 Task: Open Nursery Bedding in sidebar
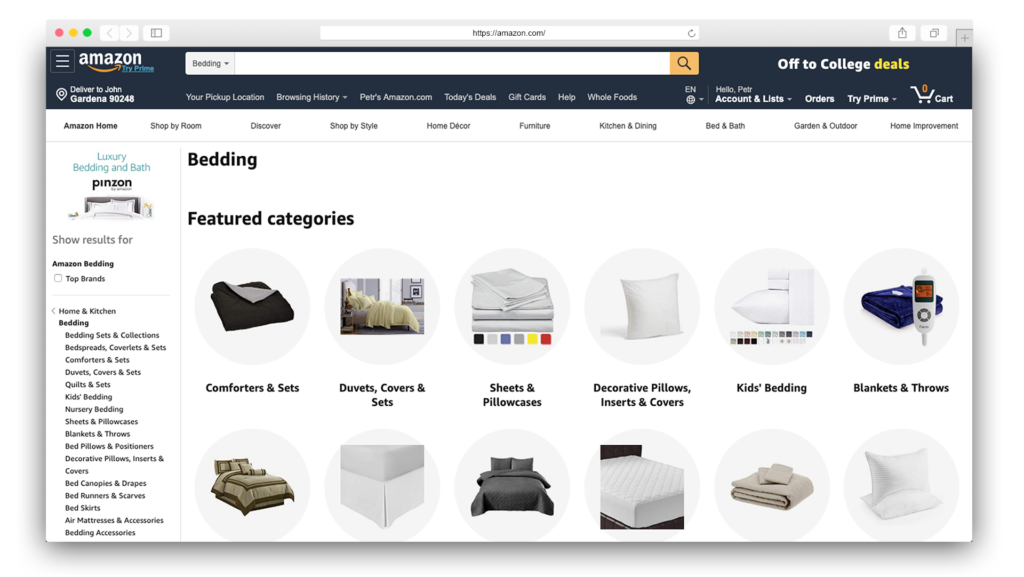pyautogui.click(x=94, y=409)
